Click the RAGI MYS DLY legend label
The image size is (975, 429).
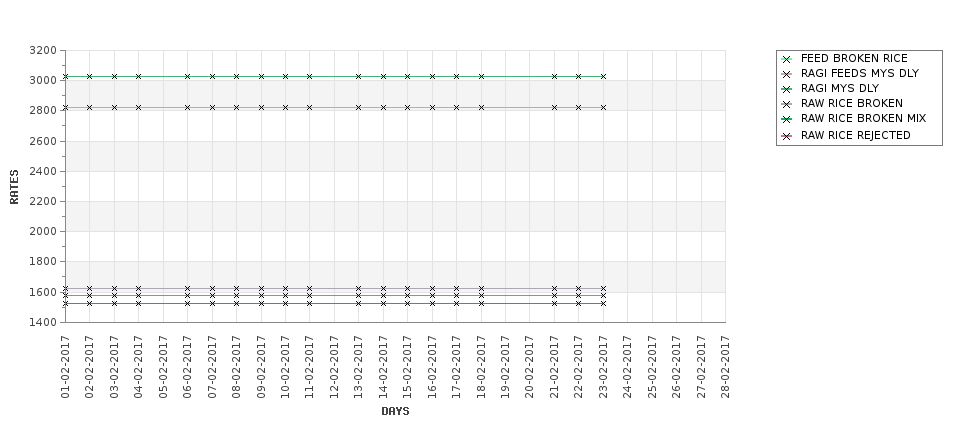(x=839, y=89)
